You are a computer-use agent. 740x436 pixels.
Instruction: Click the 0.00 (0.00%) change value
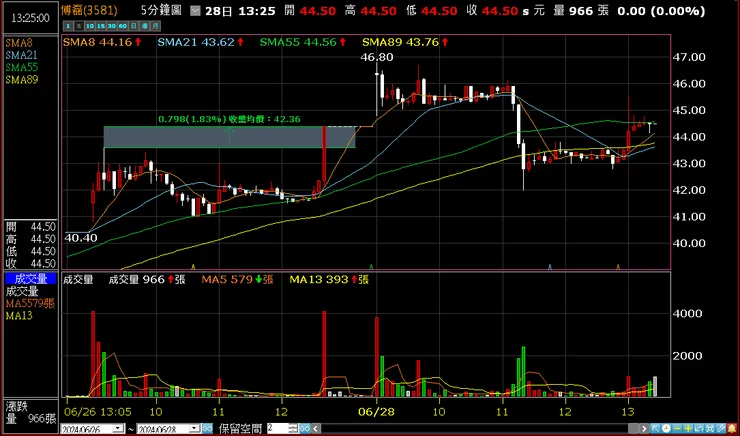pyautogui.click(x=661, y=11)
